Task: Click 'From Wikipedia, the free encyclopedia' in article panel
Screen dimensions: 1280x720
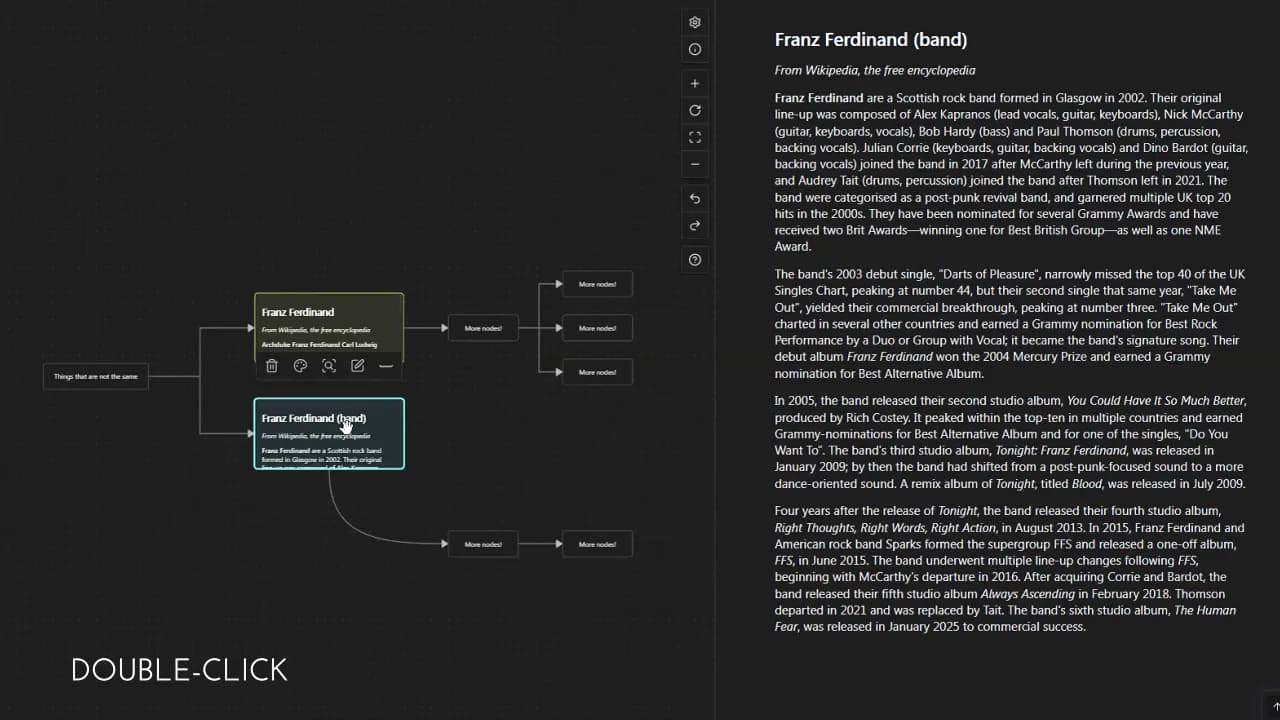Action: coord(875,70)
